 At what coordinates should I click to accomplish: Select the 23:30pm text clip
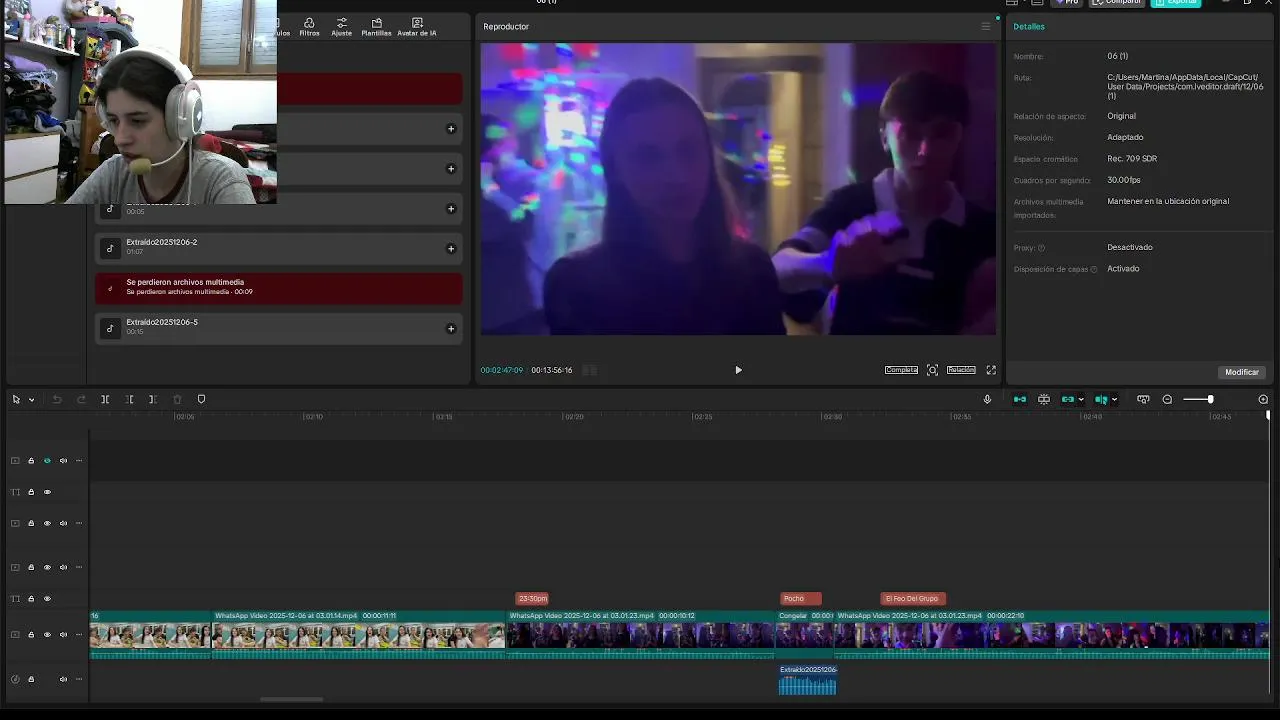533,599
